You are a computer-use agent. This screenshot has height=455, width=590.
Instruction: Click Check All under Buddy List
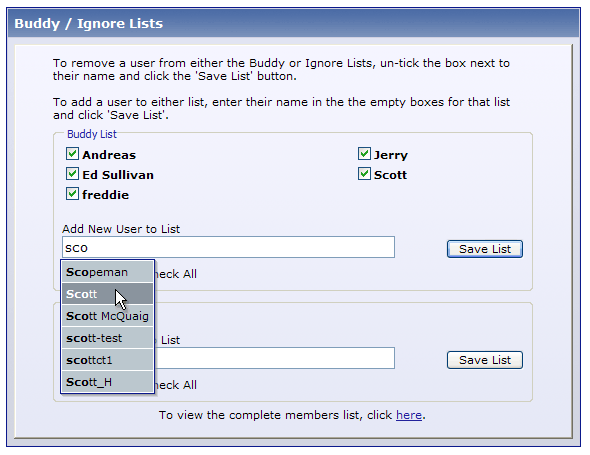(x=176, y=274)
